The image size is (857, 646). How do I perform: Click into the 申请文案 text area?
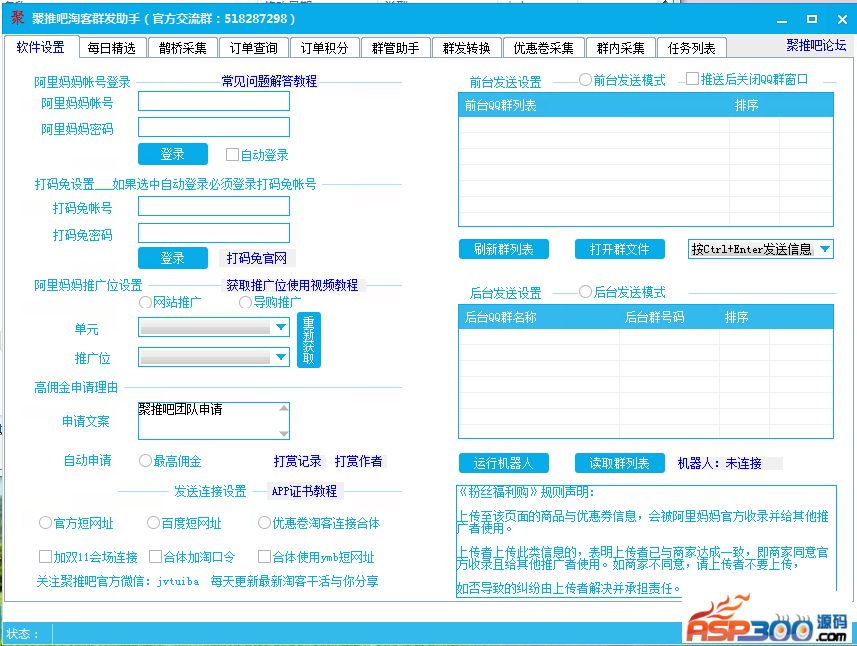tap(208, 421)
